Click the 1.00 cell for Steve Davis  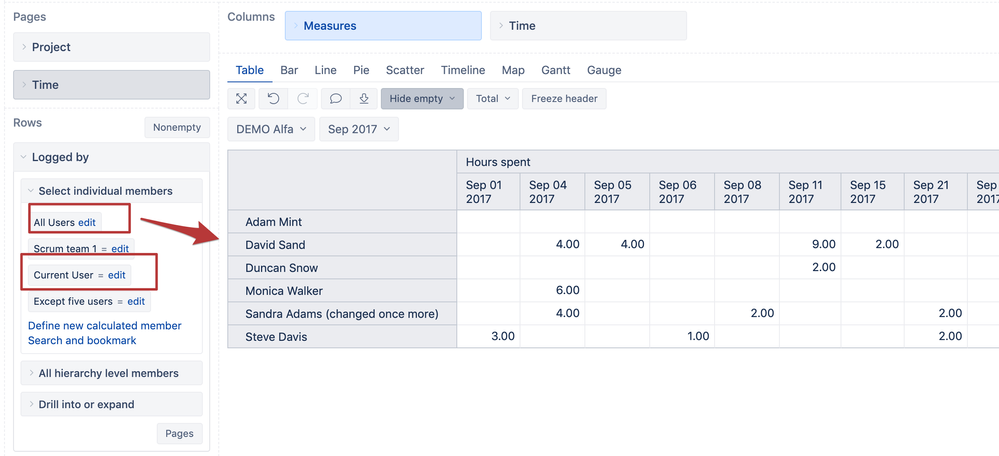coord(682,337)
